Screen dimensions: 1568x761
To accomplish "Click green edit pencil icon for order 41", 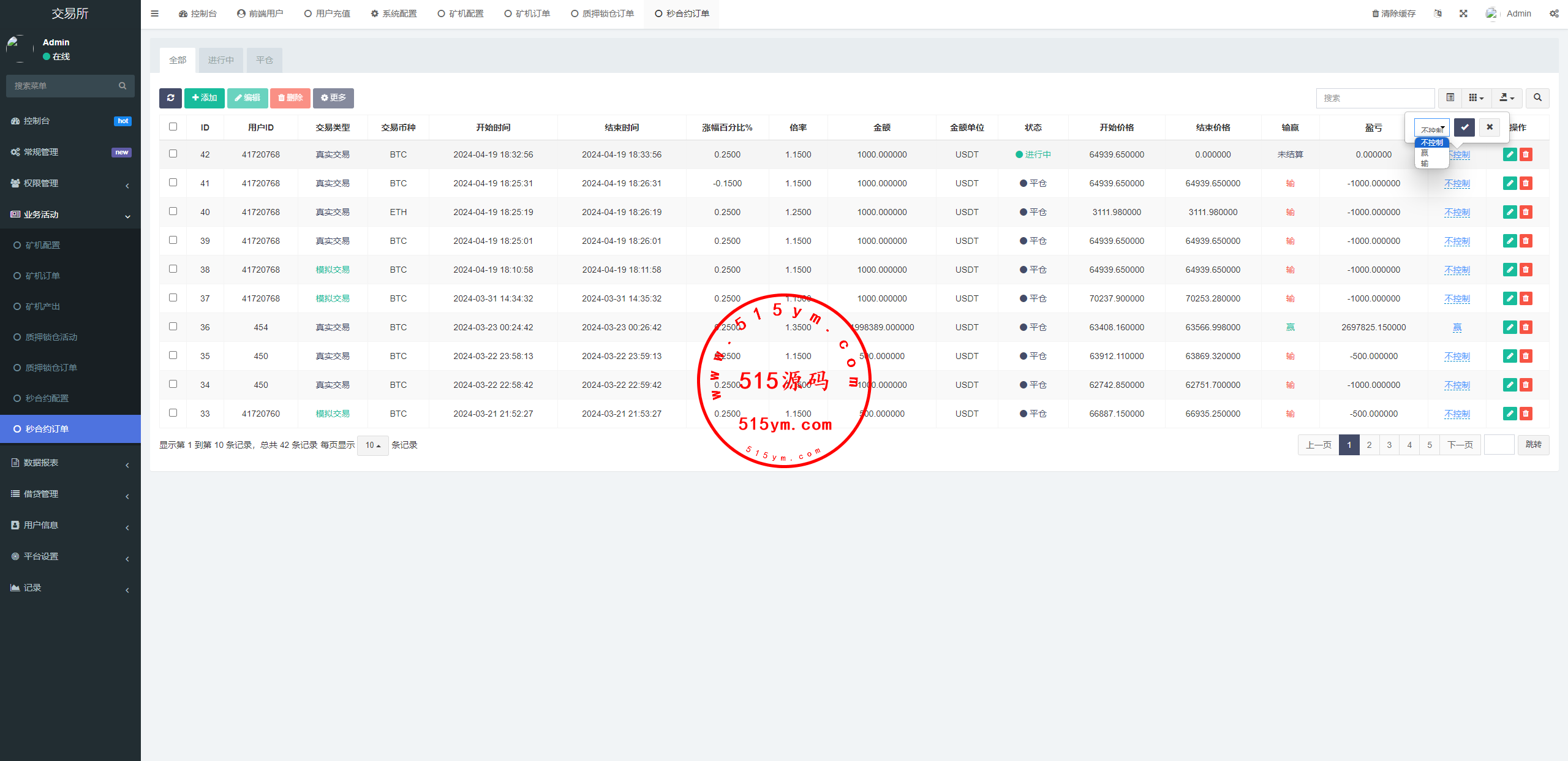I will point(1510,183).
